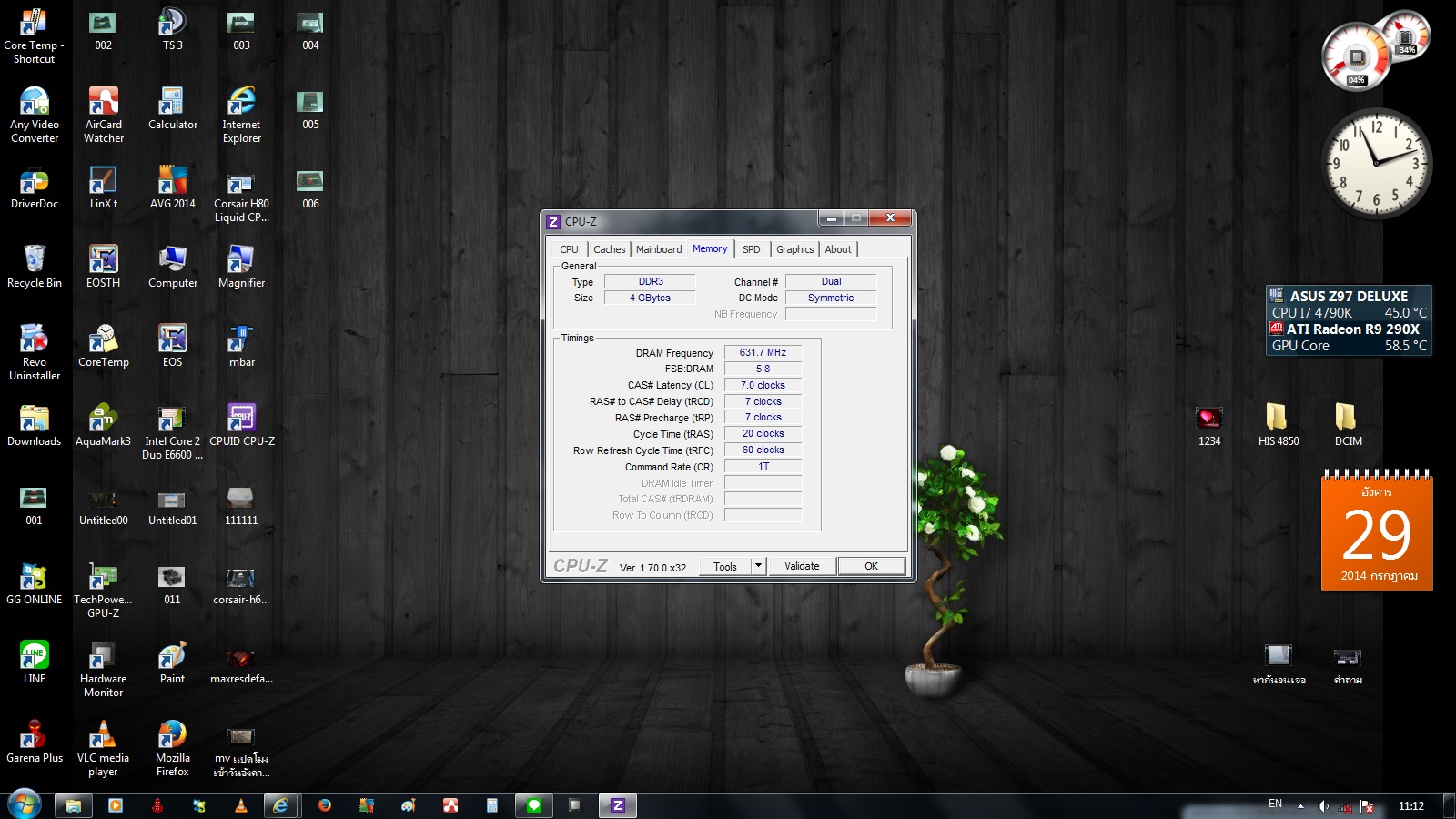Select the 004 image file thumbnail
The height and width of the screenshot is (819, 1456).
coord(310,30)
